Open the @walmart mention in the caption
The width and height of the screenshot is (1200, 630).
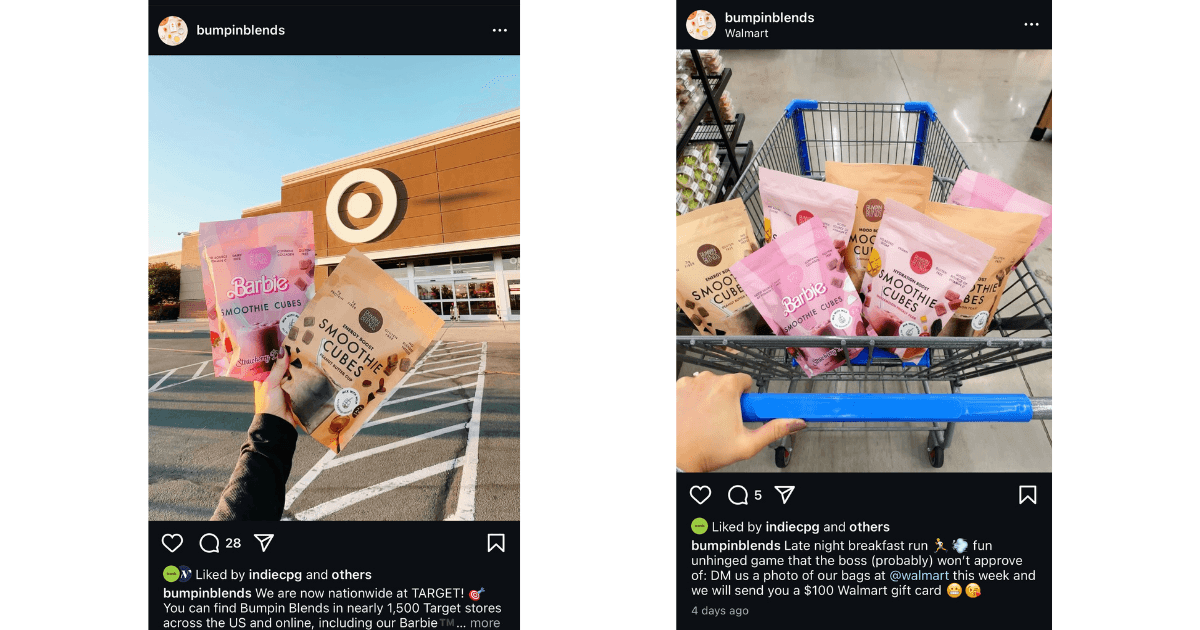click(x=919, y=575)
